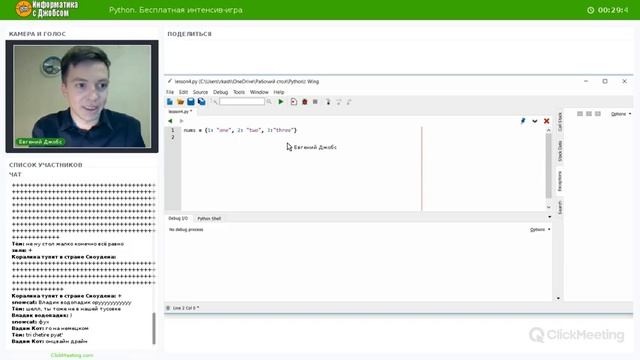Open the Exceptions vertical tab

click(x=560, y=181)
